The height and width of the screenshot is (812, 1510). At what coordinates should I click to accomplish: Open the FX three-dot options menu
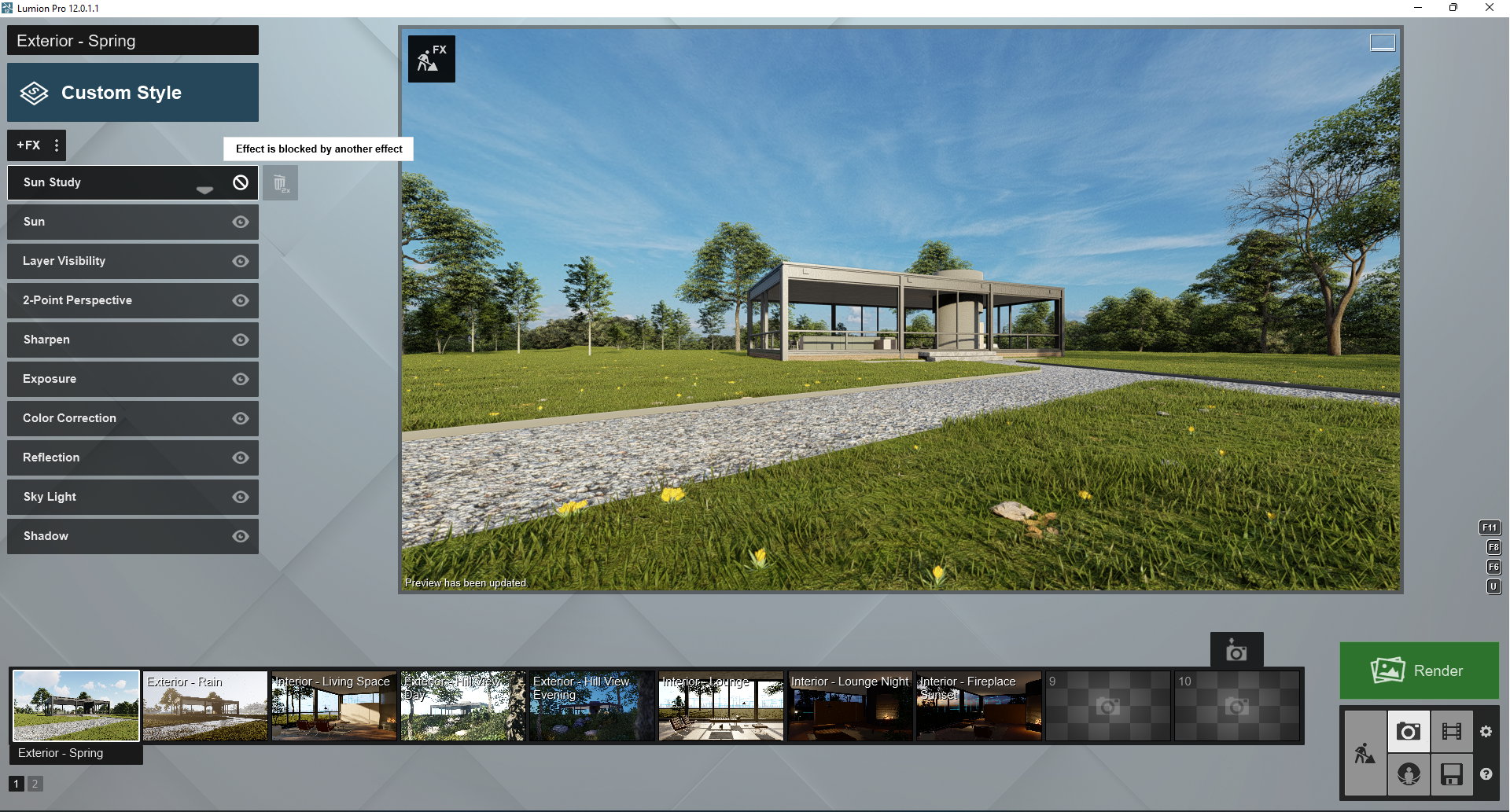(x=56, y=145)
